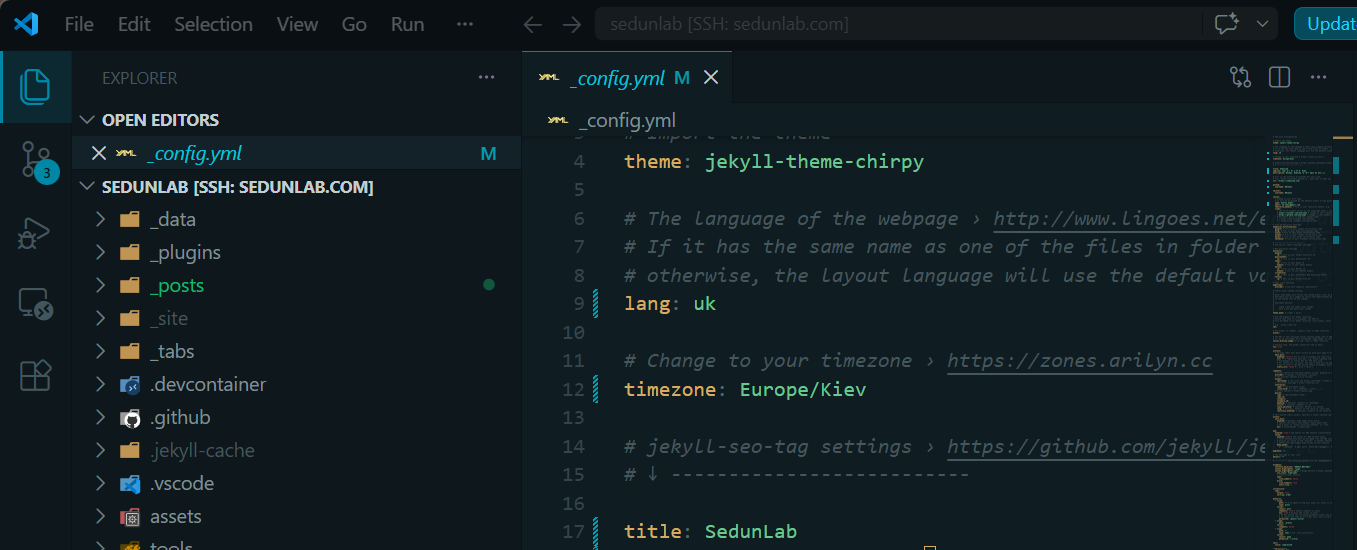Expand the .jekyll-cache folder
The height and width of the screenshot is (550, 1357).
[100, 450]
